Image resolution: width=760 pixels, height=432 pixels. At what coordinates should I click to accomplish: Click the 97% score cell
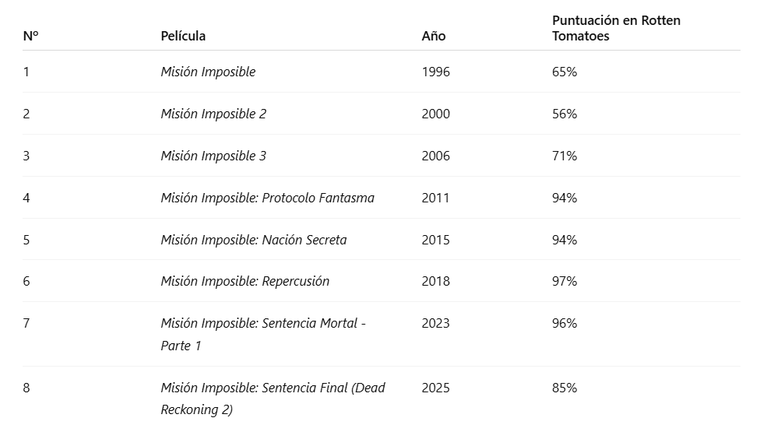coord(564,281)
